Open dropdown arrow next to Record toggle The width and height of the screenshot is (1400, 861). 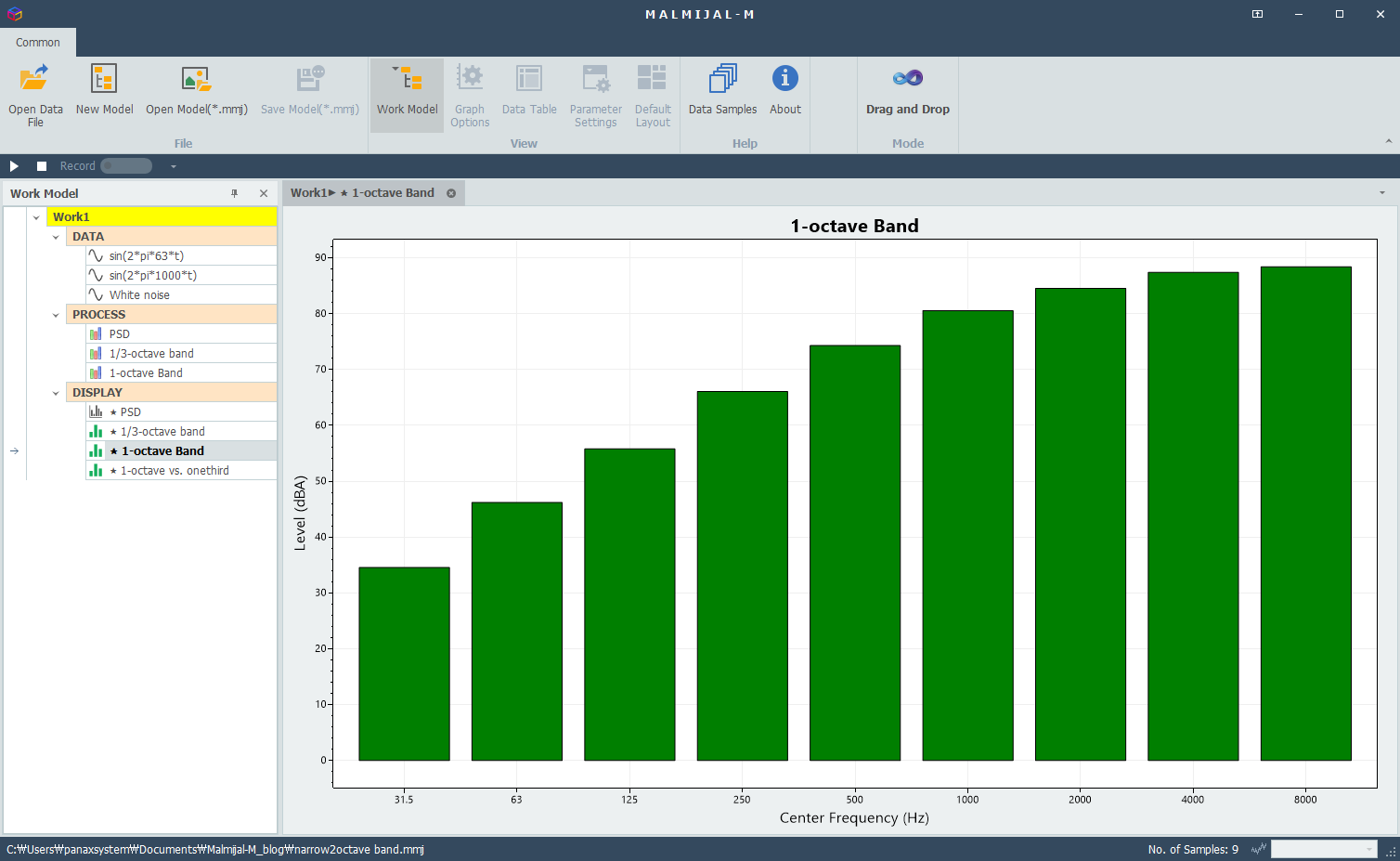174,166
